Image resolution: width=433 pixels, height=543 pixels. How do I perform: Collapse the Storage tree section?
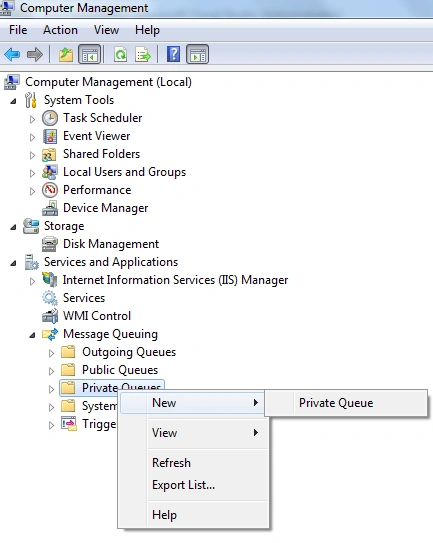pos(13,227)
